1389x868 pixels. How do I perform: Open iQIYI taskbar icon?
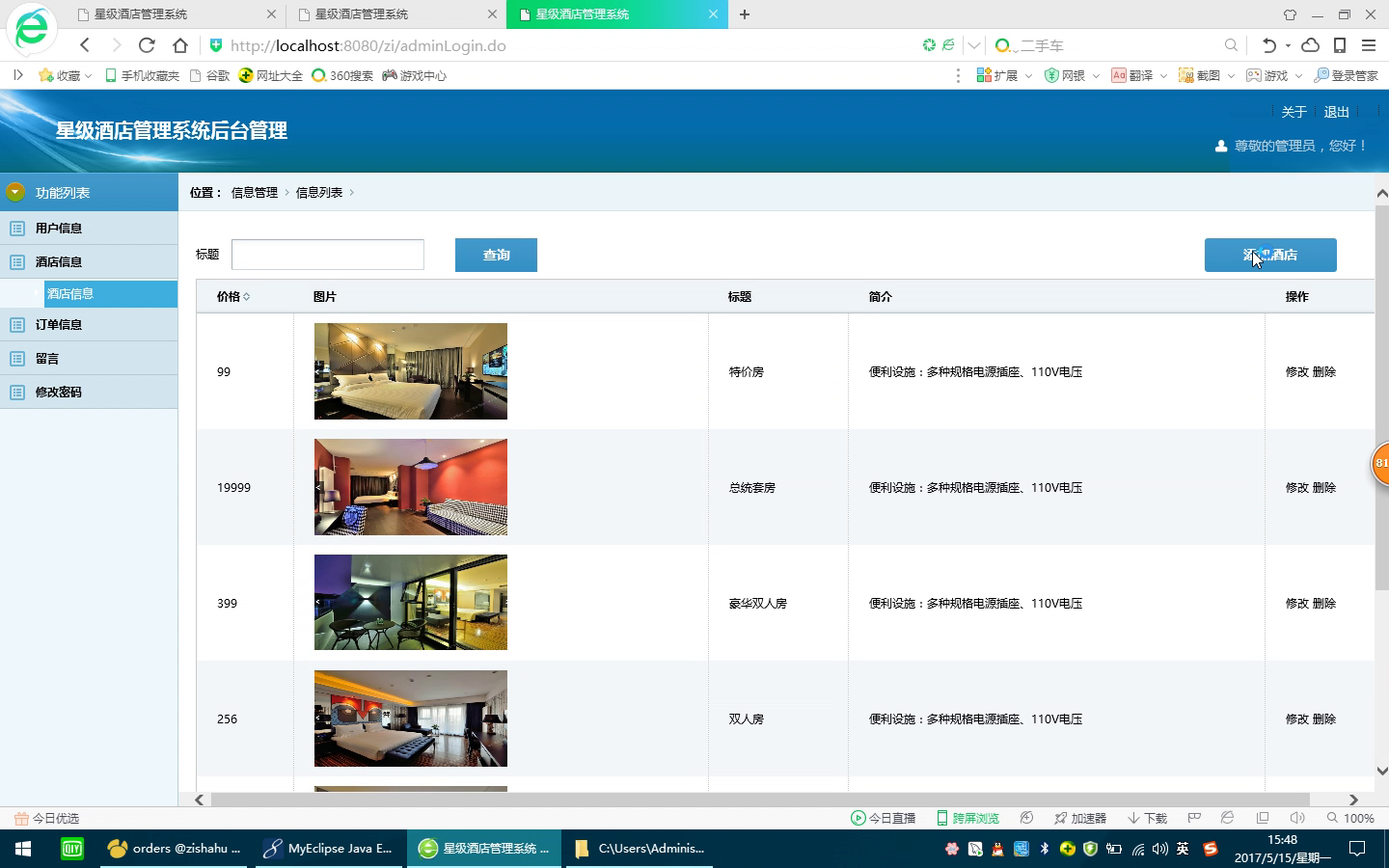72,849
